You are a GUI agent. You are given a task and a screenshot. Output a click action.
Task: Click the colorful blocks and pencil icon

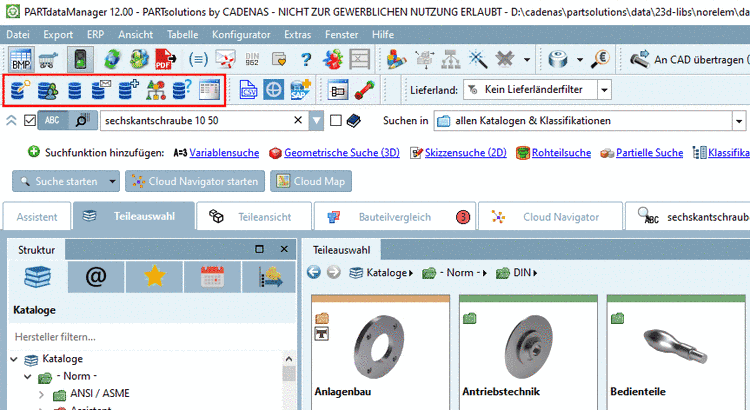(x=396, y=60)
